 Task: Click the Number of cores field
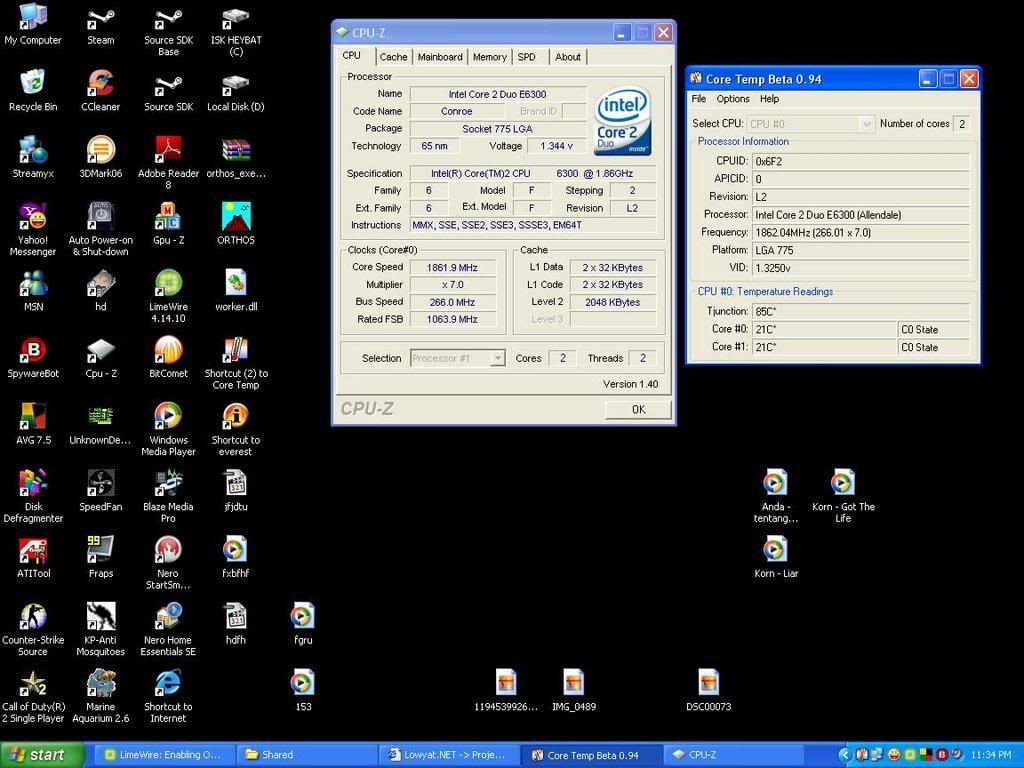[961, 123]
